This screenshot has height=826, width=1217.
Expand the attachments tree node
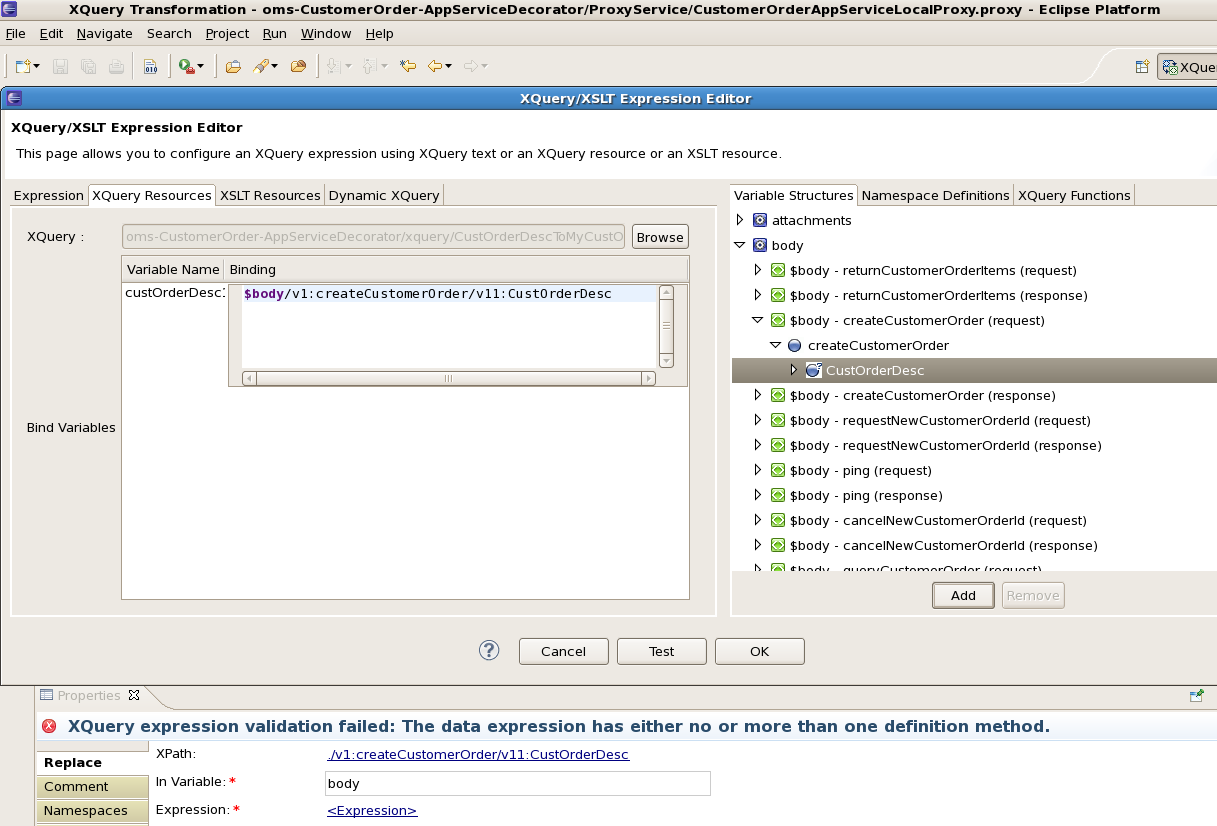[740, 220]
